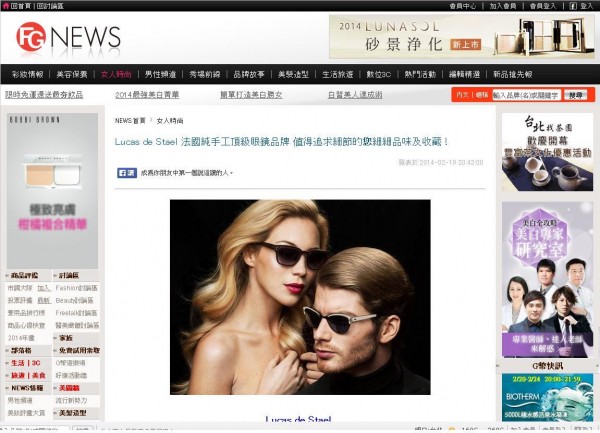Open the 數位3C navigation item

click(x=379, y=74)
